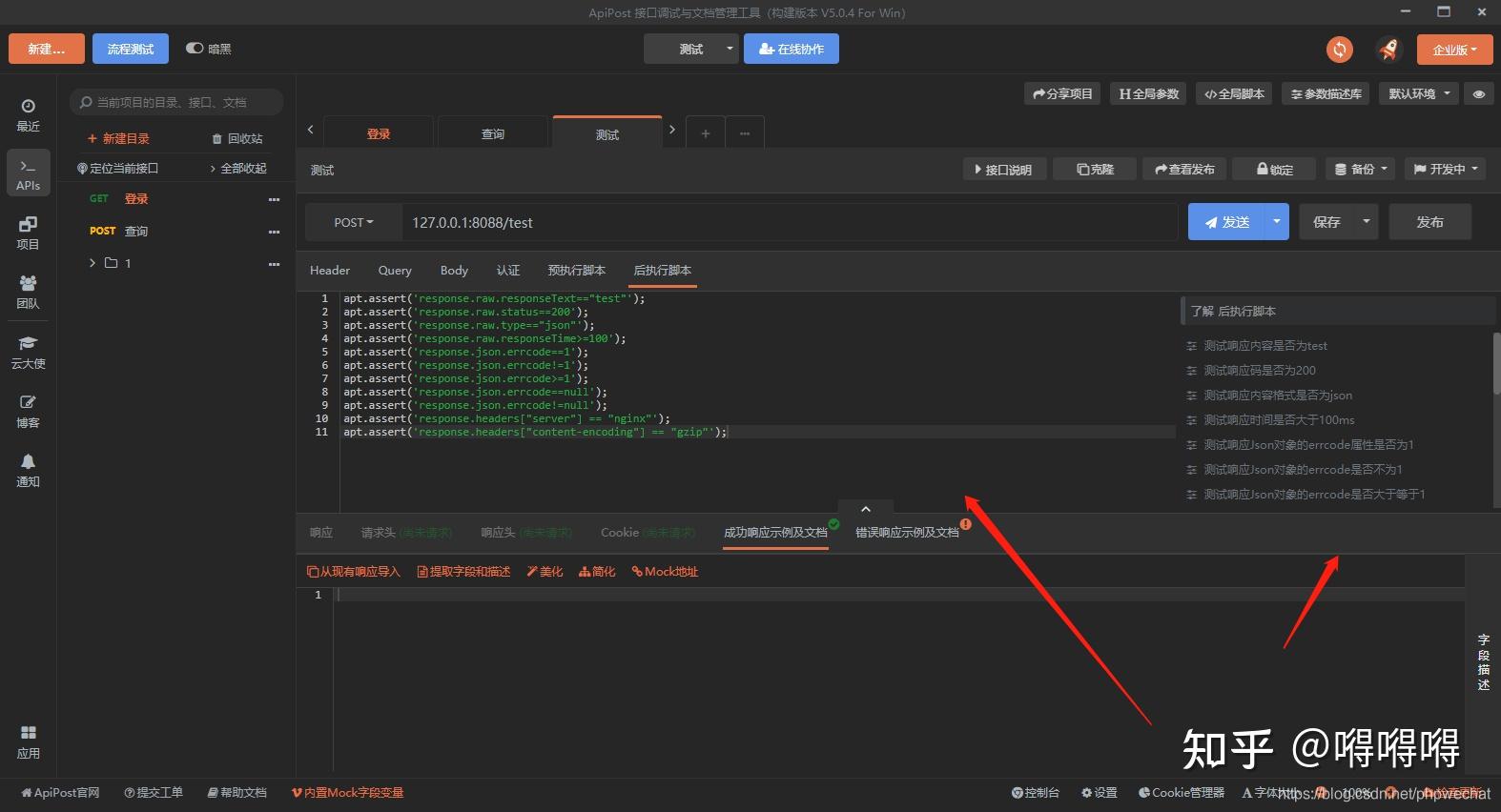
Task: Open the 博客 blog sidebar section
Action: pyautogui.click(x=28, y=411)
